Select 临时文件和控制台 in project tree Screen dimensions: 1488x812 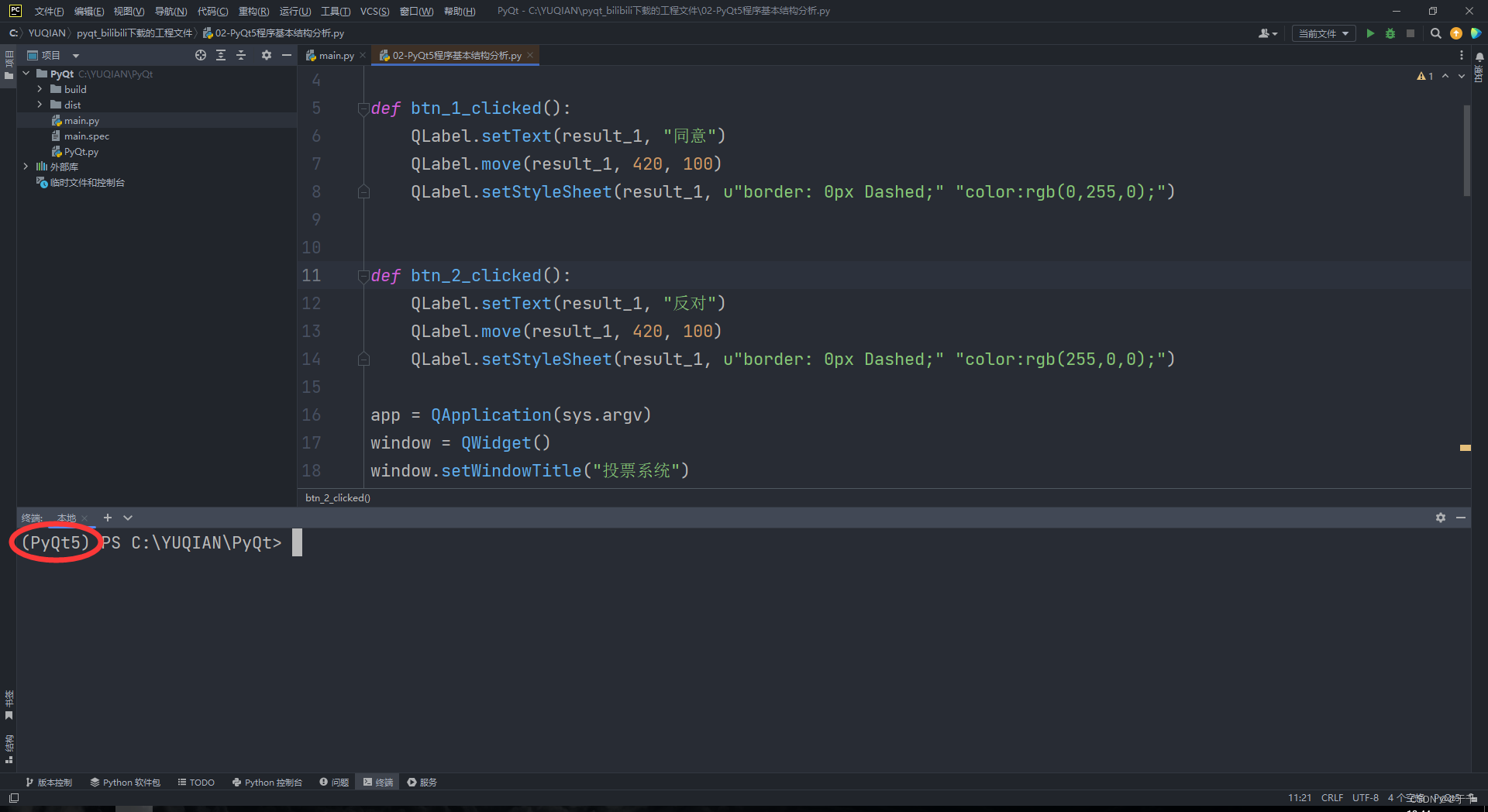pyautogui.click(x=87, y=182)
